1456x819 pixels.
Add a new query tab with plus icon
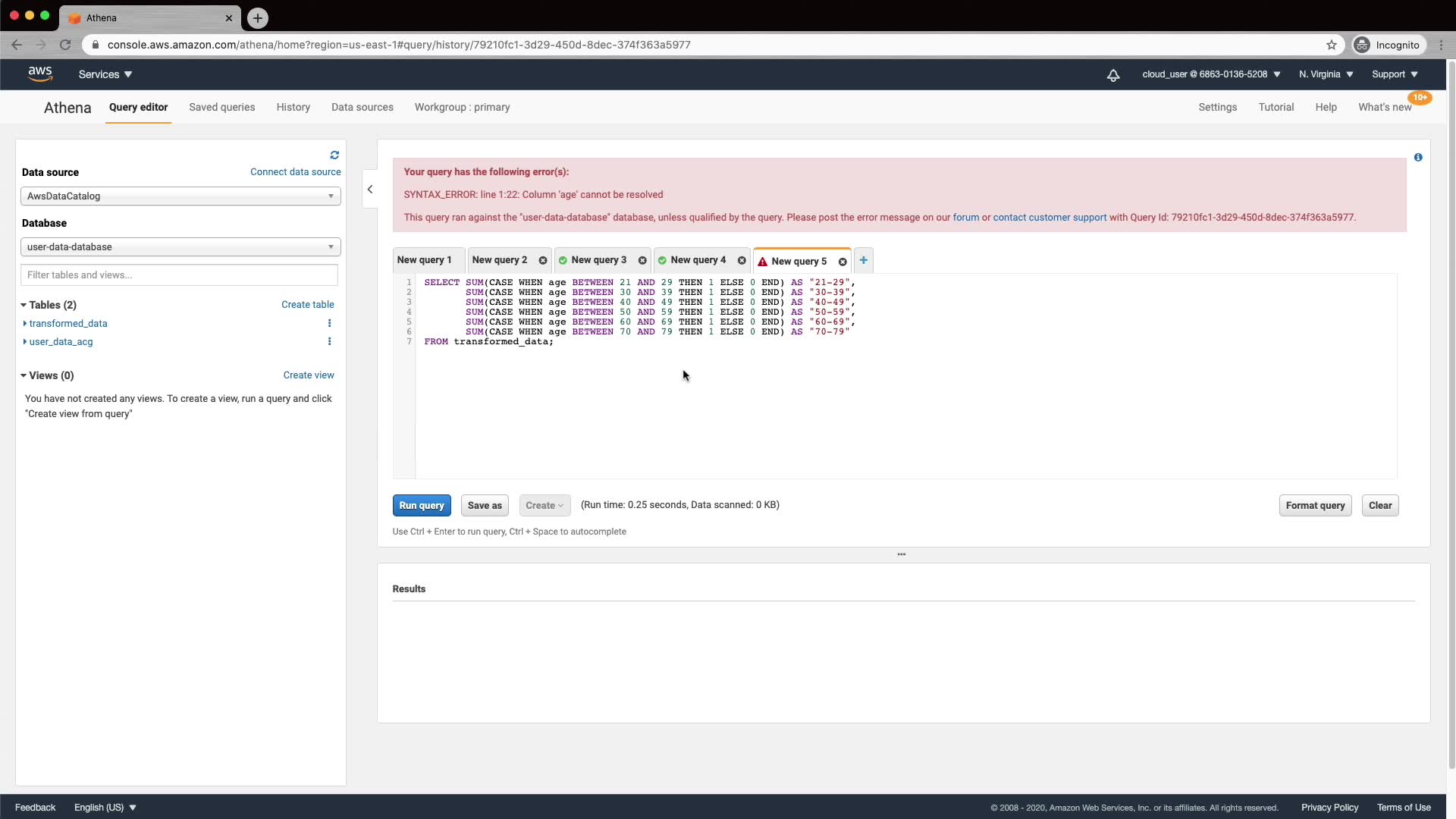coord(863,260)
